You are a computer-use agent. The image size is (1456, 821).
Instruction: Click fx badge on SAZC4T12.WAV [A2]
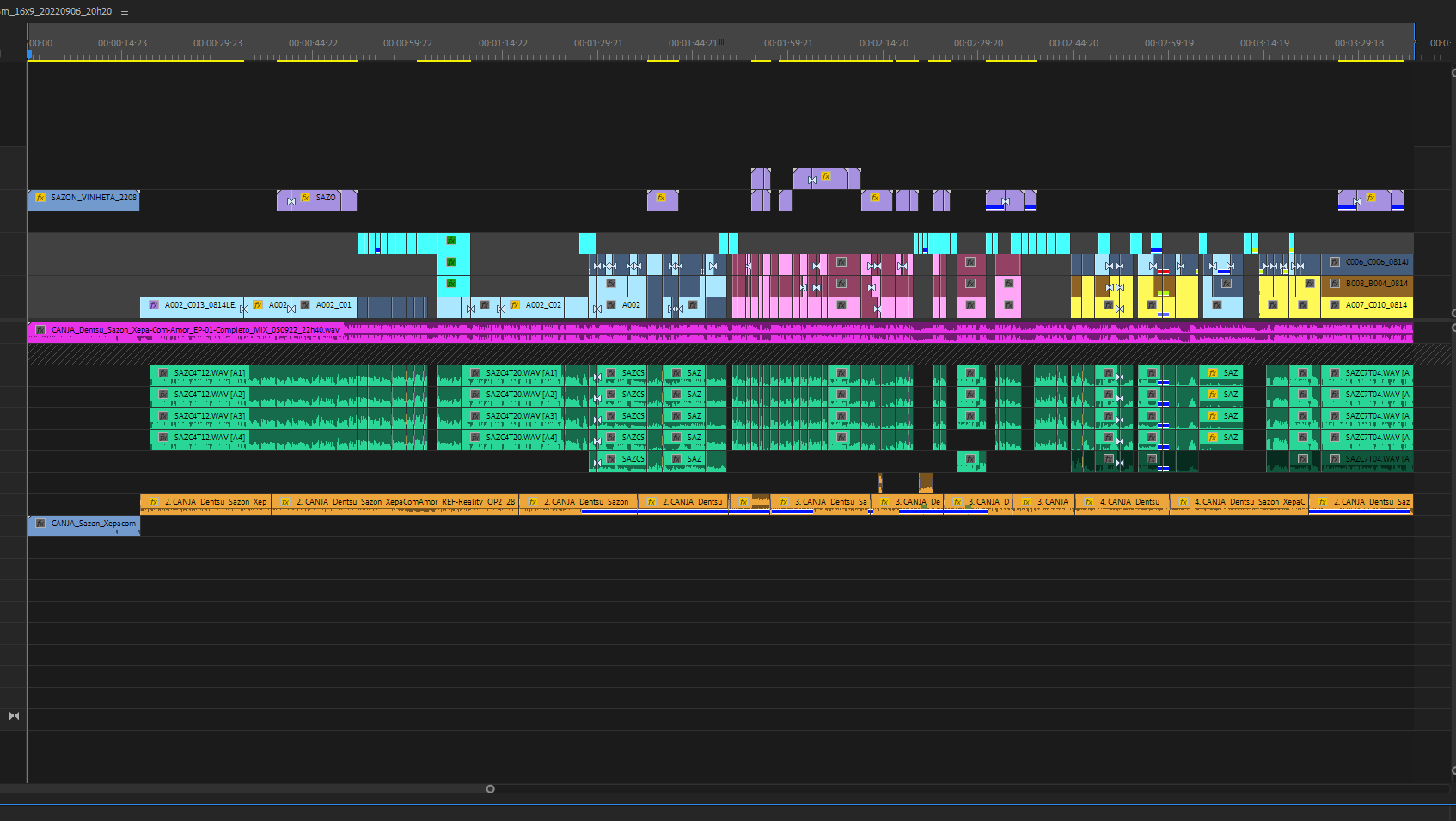pos(163,395)
